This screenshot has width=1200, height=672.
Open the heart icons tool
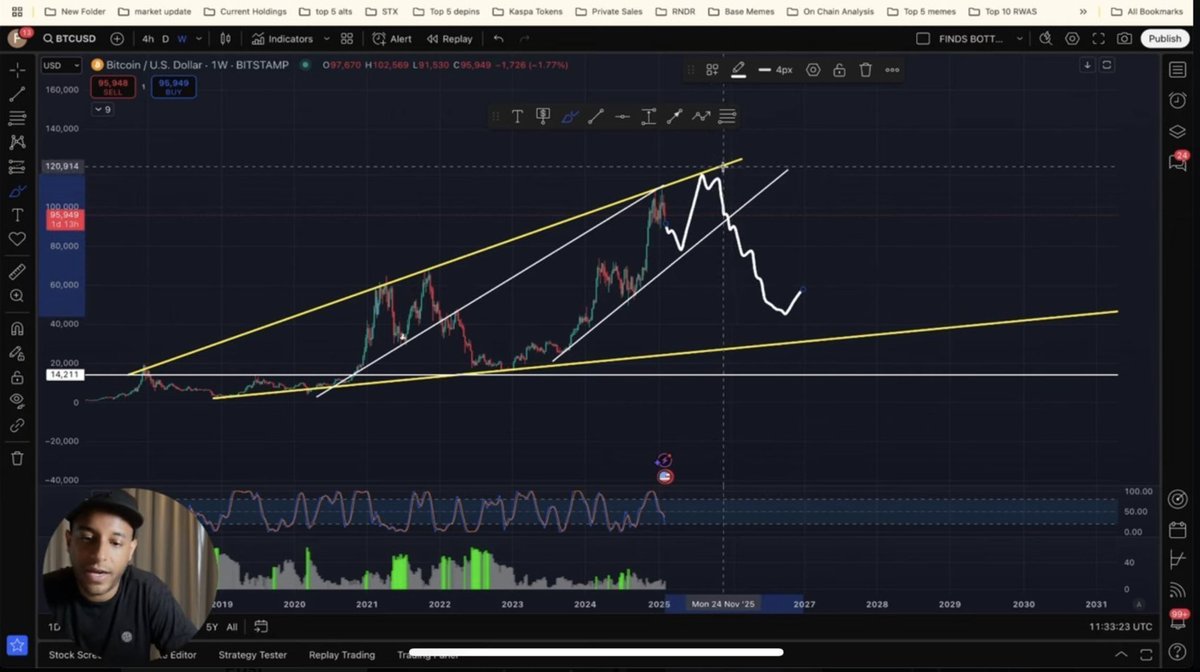pos(17,239)
